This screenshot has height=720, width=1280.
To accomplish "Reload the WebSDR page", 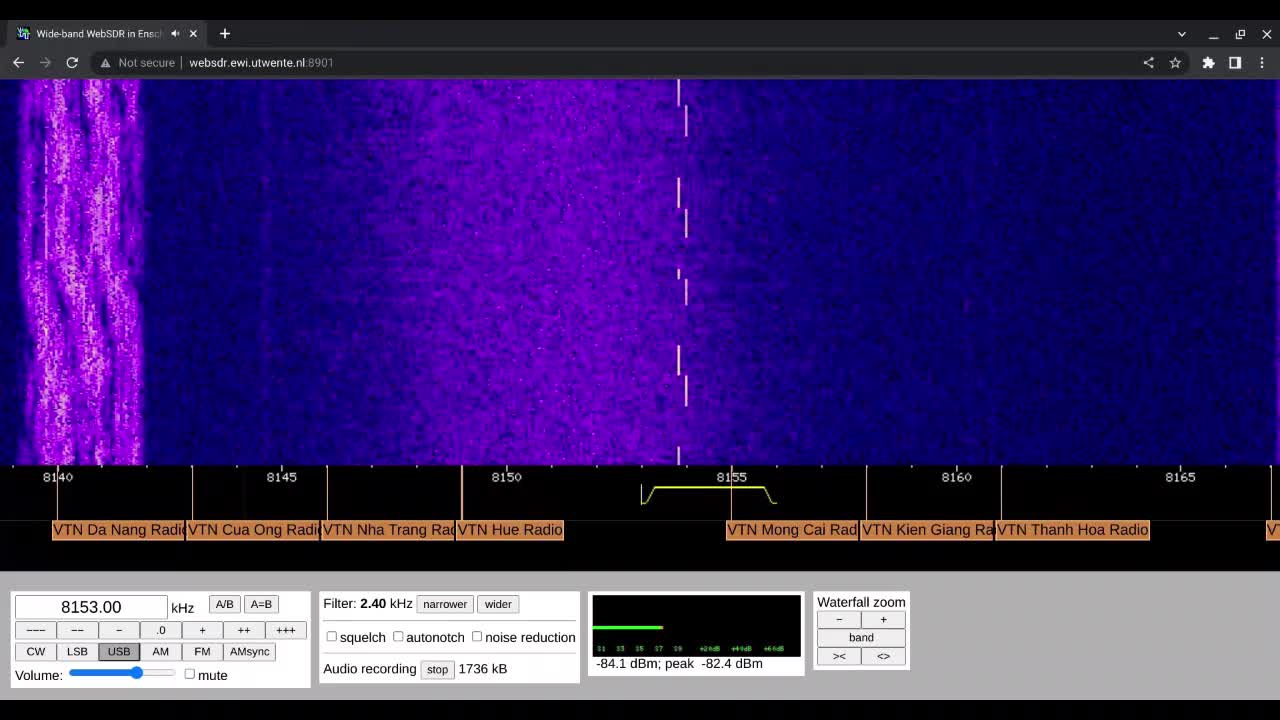I will (72, 62).
